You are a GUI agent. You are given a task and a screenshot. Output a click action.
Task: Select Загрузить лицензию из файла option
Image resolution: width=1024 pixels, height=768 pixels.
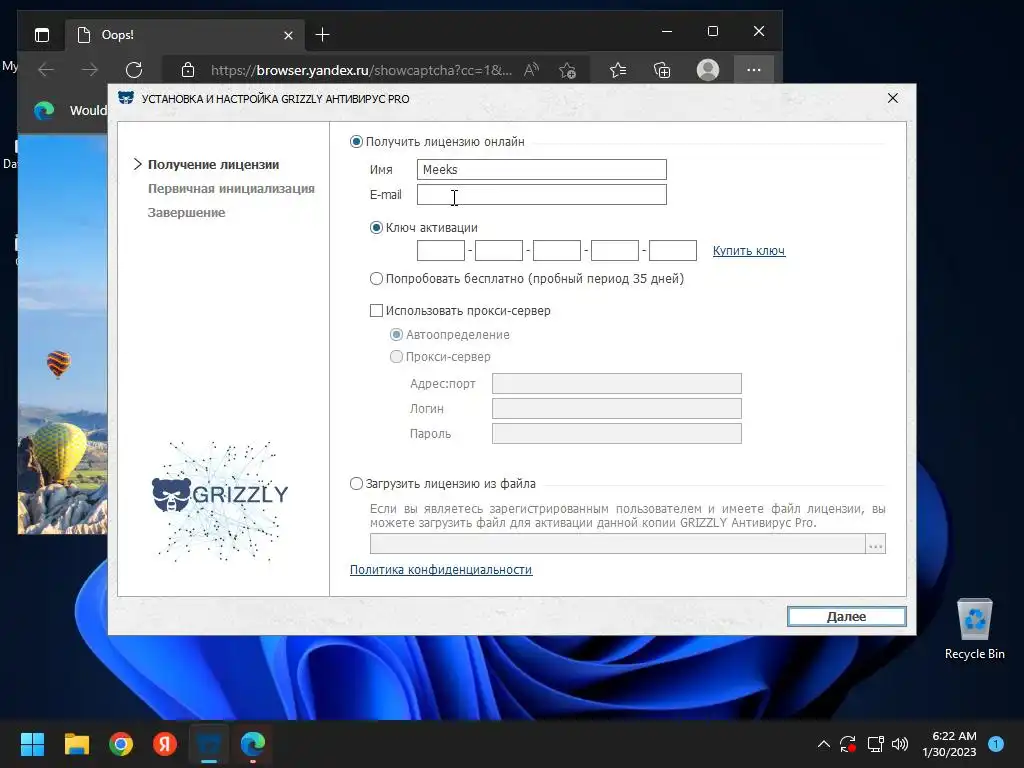356,484
